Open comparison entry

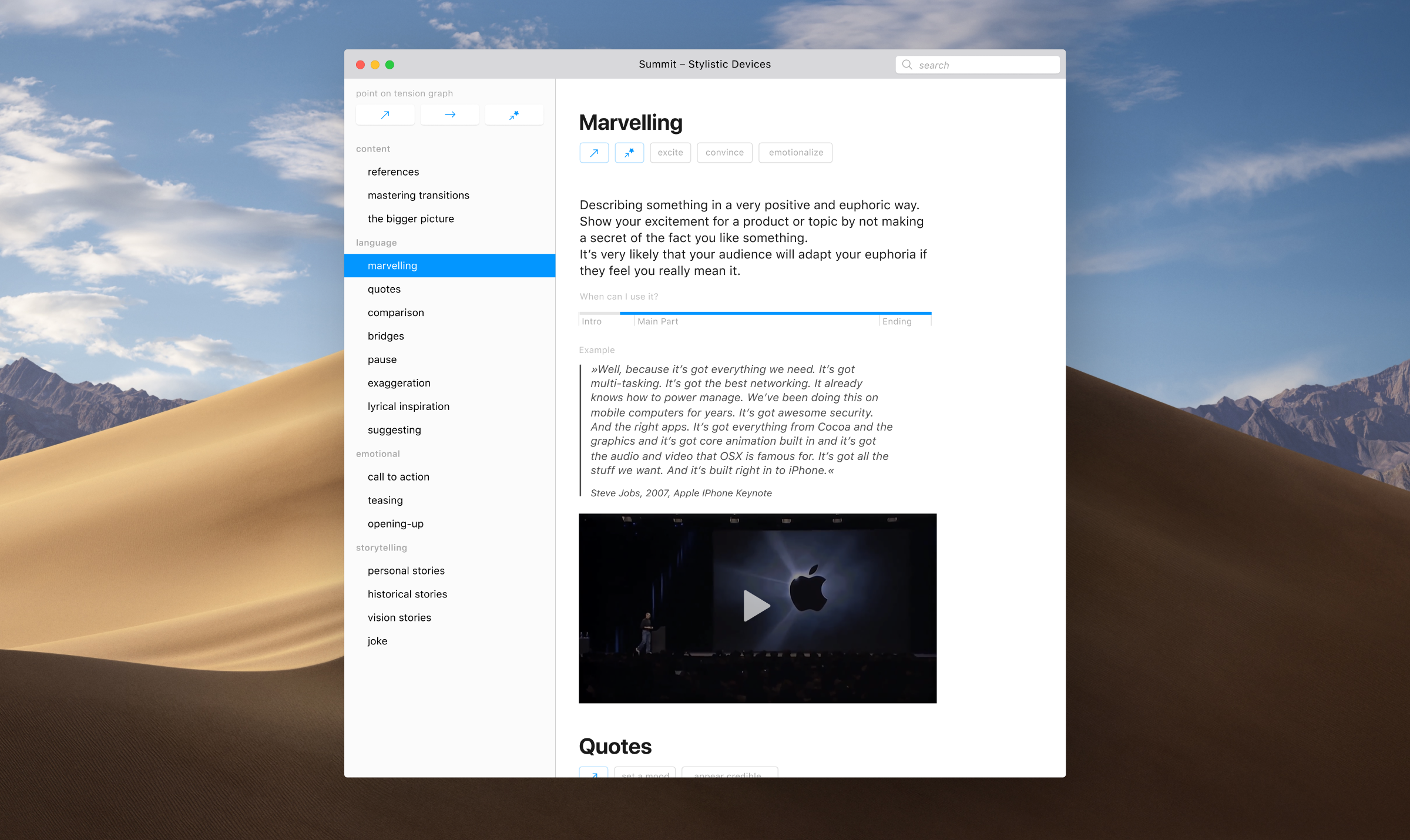(x=449, y=313)
